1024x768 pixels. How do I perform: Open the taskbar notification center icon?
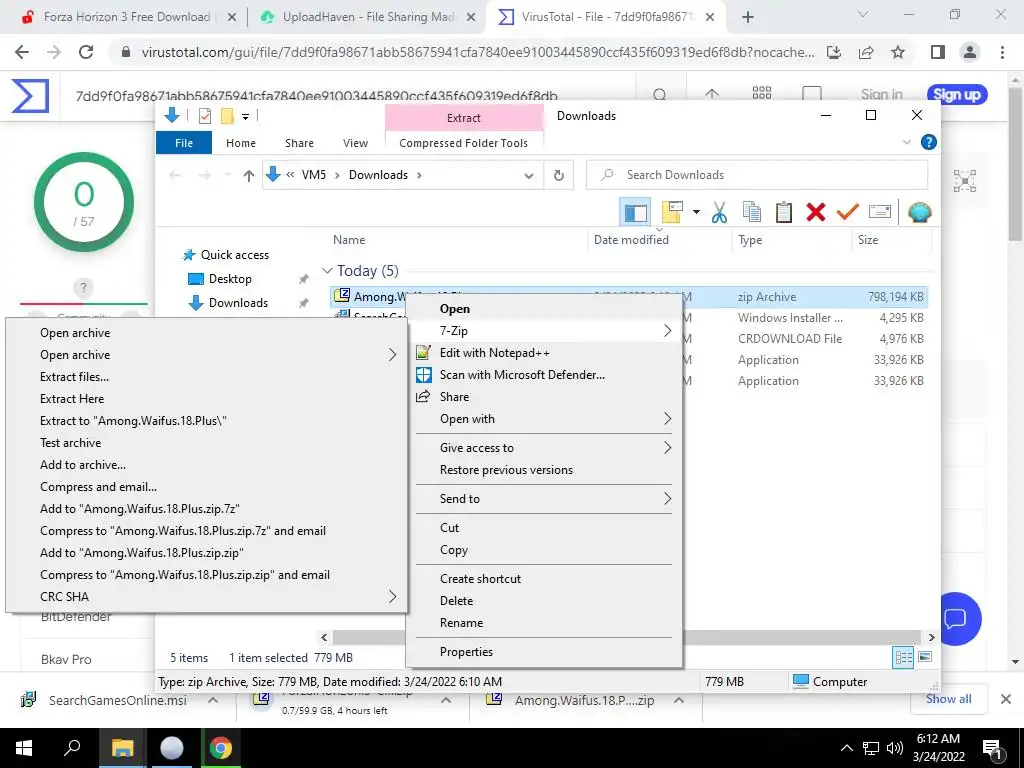[992, 748]
